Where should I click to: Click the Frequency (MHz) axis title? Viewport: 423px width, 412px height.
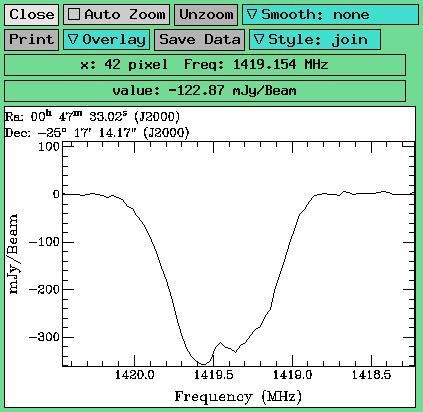[238, 397]
